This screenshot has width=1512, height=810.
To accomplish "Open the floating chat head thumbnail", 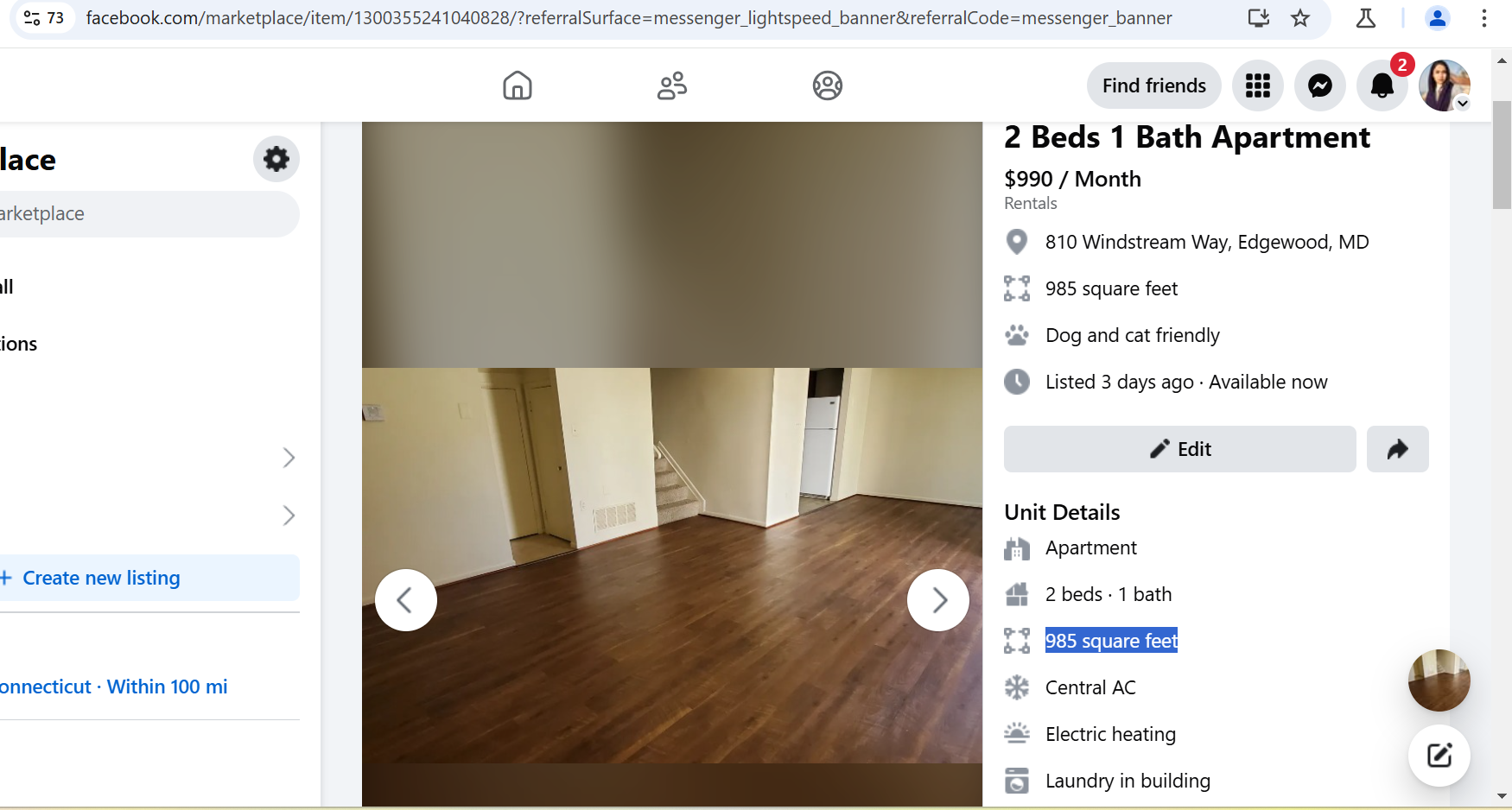I will 1439,680.
